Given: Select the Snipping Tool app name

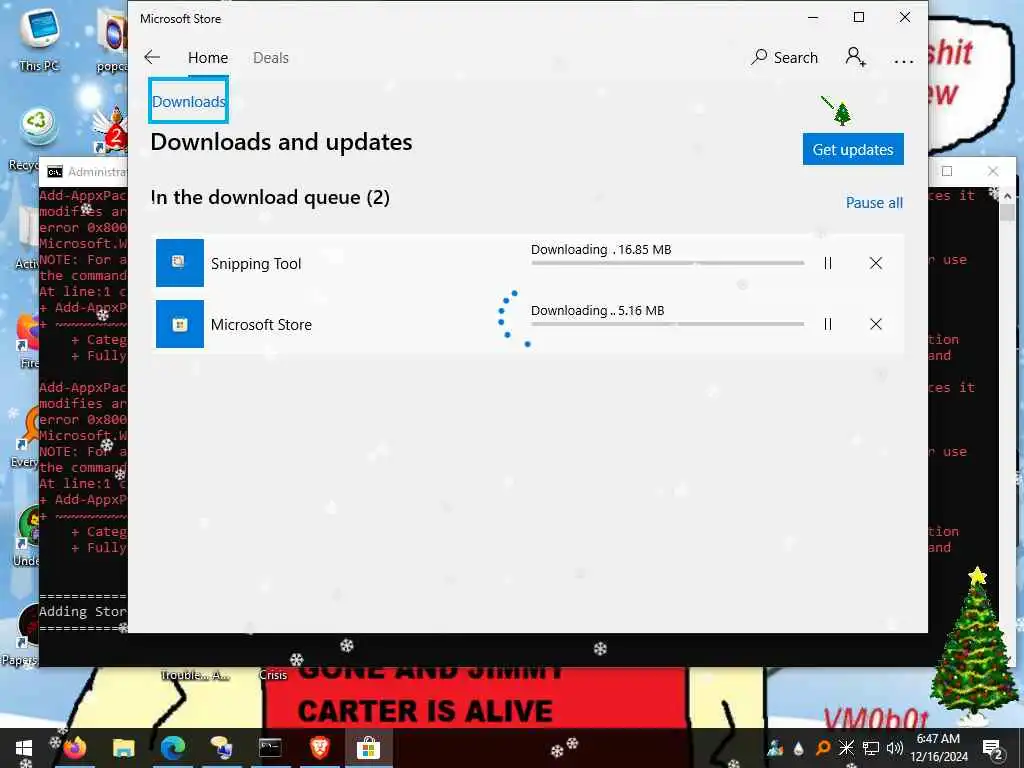Looking at the screenshot, I should 256,264.
